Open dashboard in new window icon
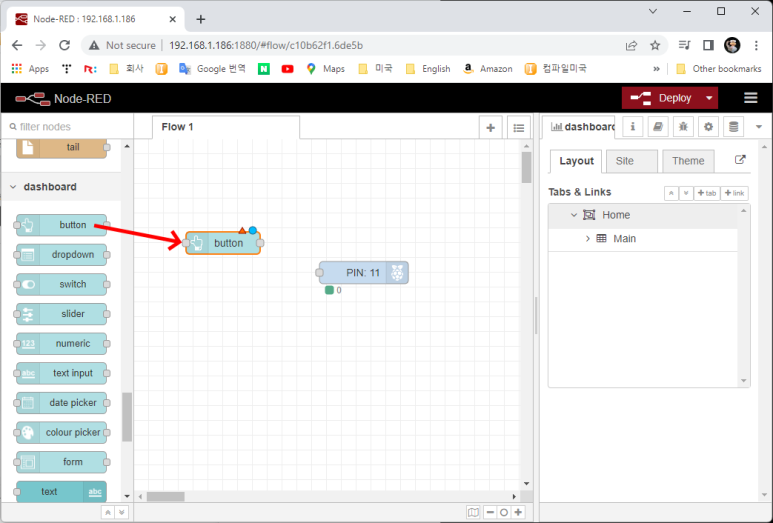Screen dimensions: 773x523 (x=740, y=160)
